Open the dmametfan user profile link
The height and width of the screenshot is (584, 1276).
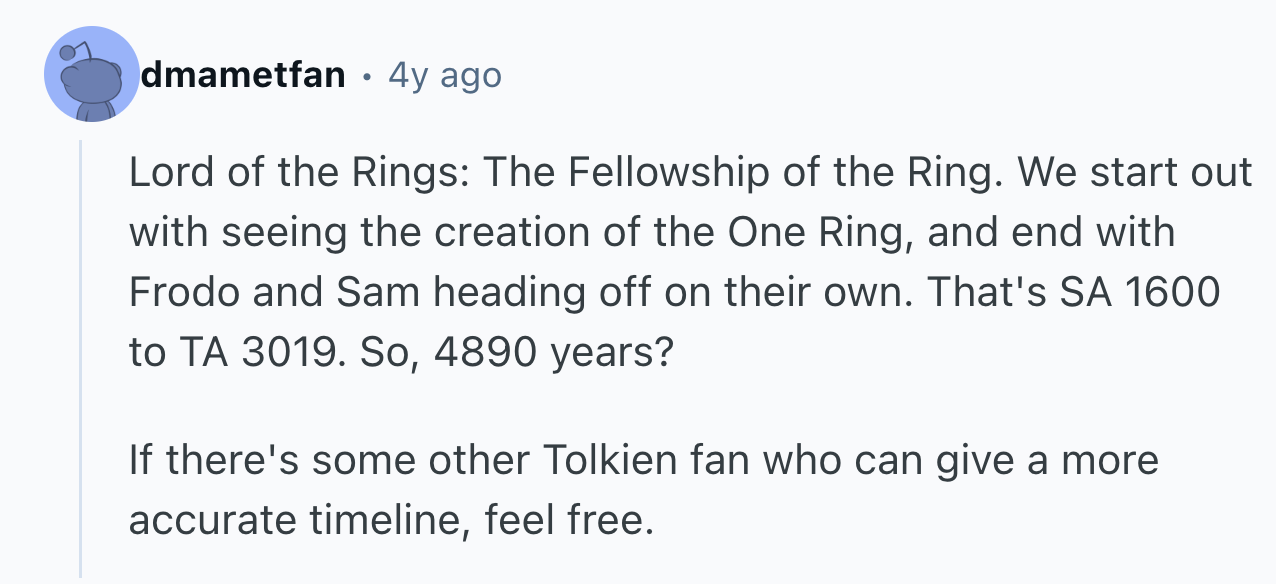(x=243, y=75)
